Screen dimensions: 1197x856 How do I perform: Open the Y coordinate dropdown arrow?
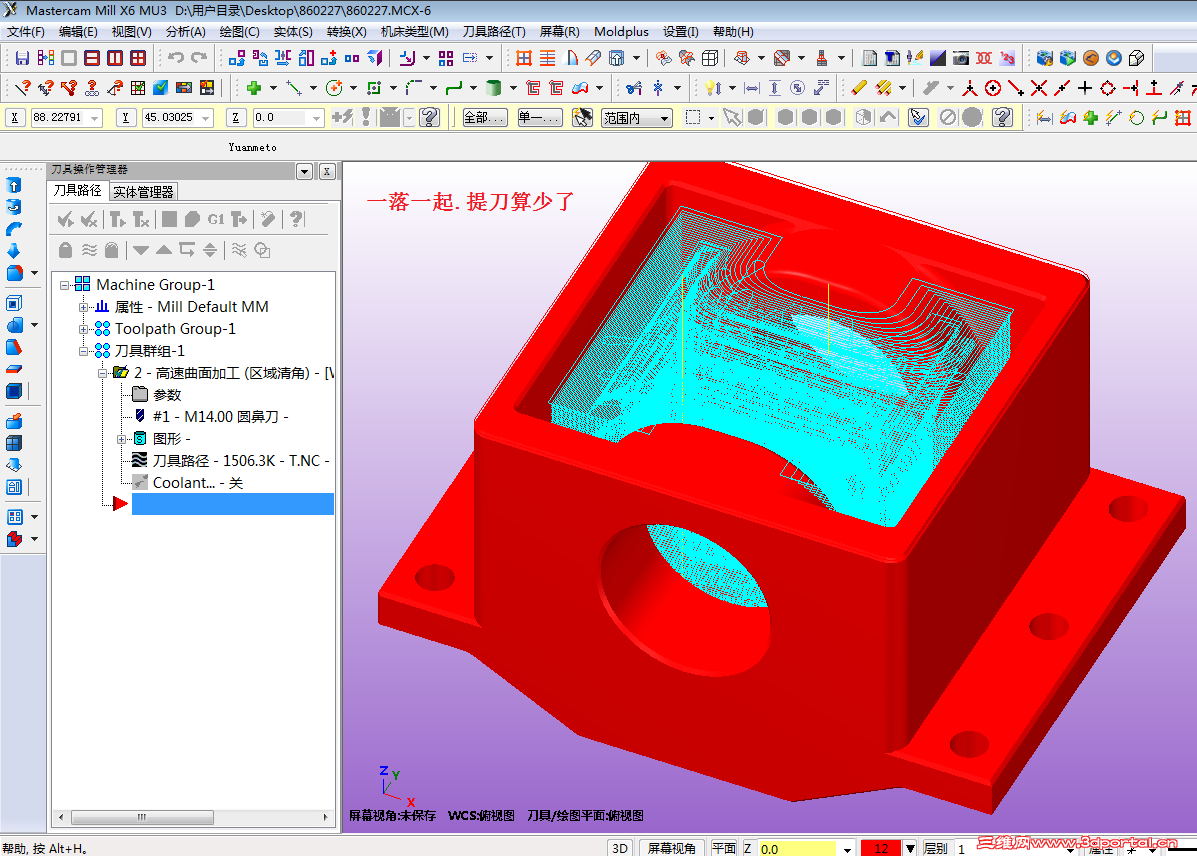205,118
